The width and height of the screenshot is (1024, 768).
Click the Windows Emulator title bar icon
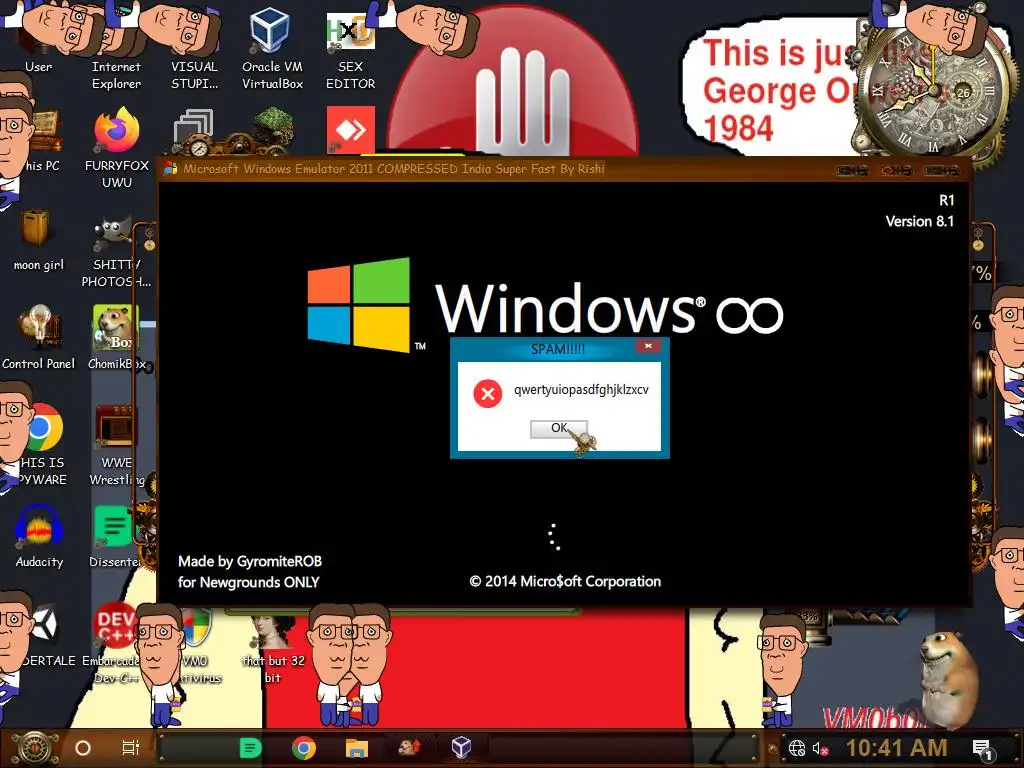pyautogui.click(x=170, y=168)
